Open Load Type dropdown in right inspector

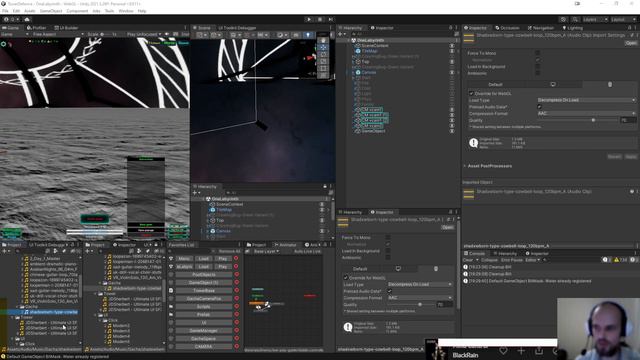click(x=587, y=100)
